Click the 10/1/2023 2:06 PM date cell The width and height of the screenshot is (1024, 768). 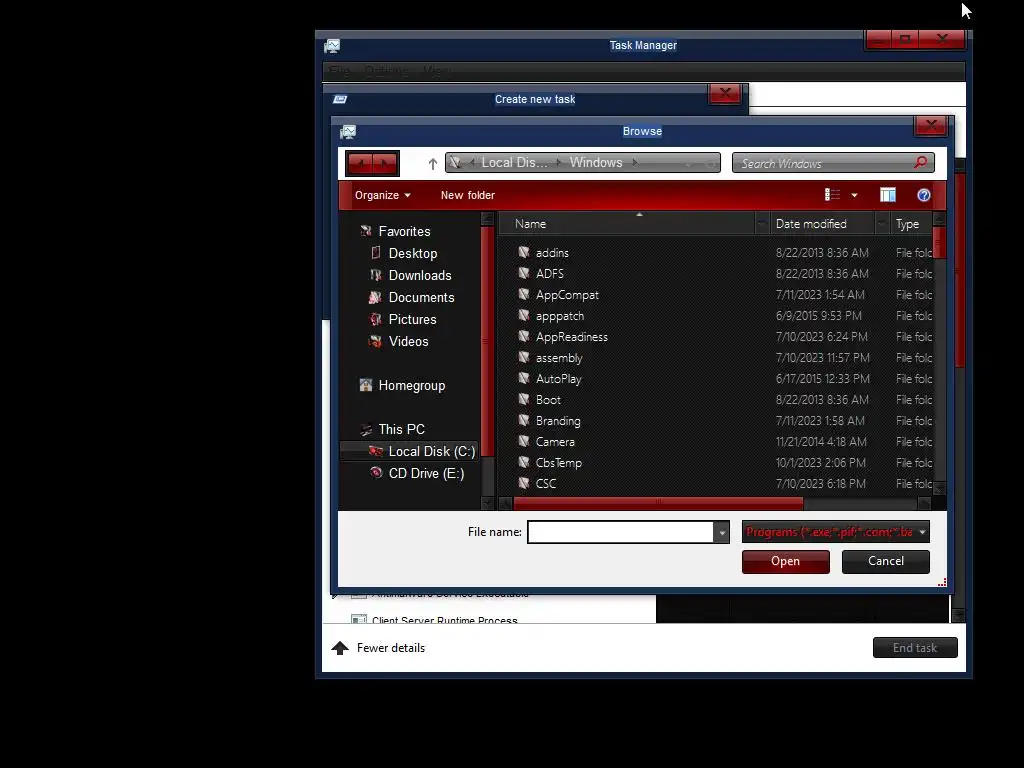820,462
